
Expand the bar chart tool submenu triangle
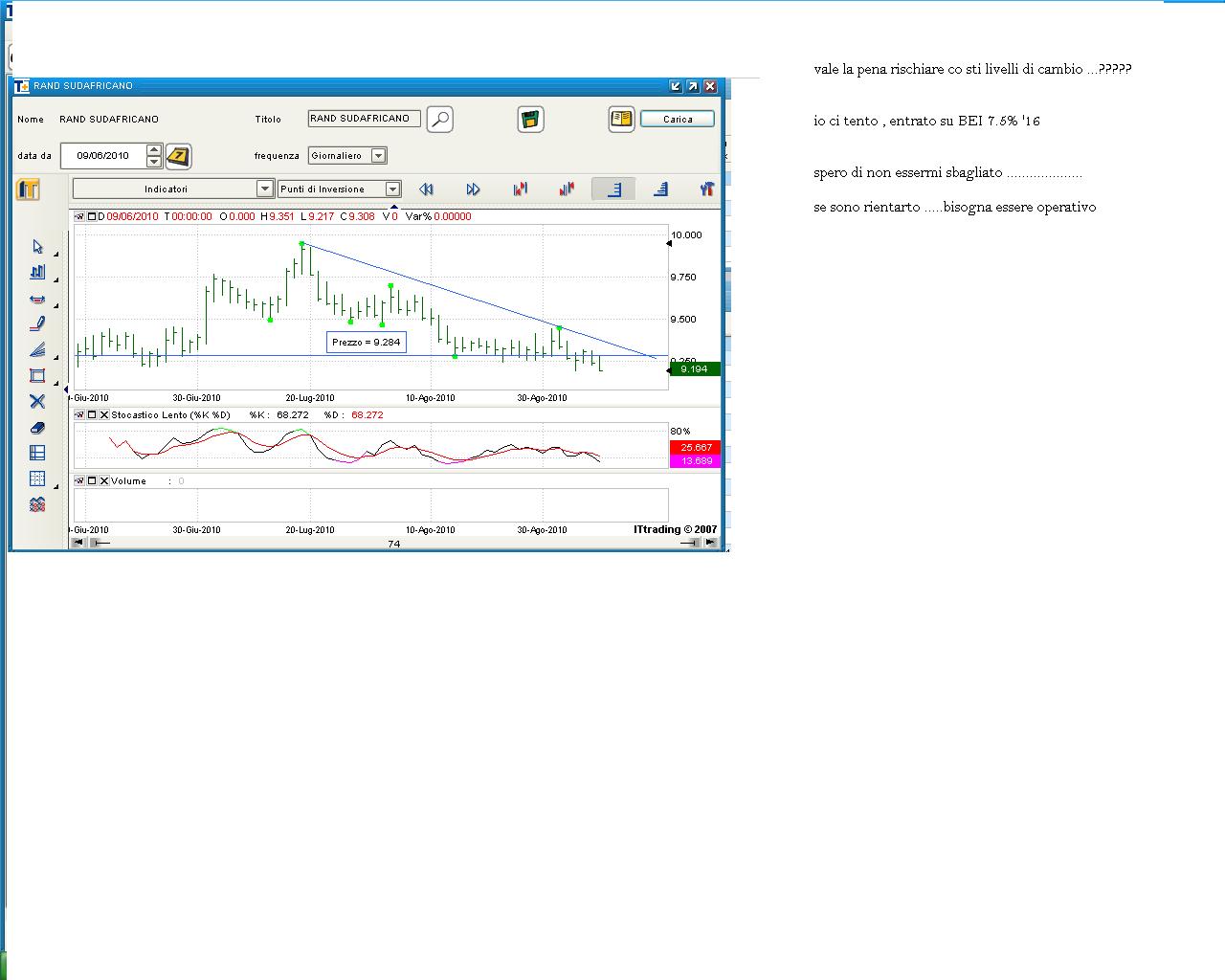56,280
